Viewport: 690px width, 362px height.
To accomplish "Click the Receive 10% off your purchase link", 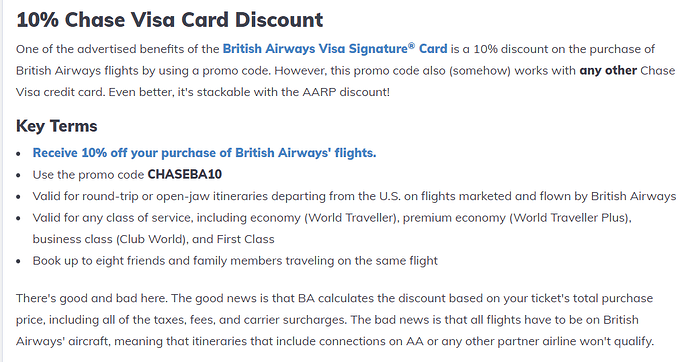I will pyautogui.click(x=205, y=153).
